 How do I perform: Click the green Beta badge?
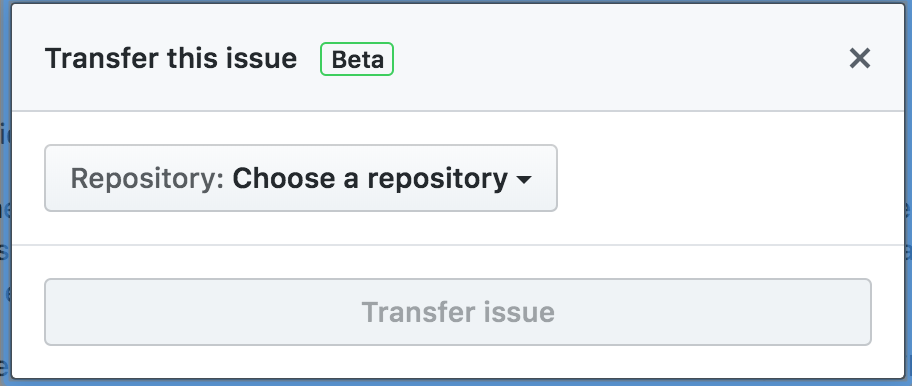click(357, 59)
